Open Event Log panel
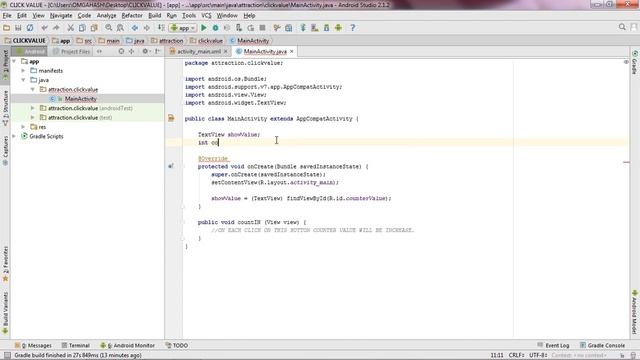The height and width of the screenshot is (360, 640). 553,345
